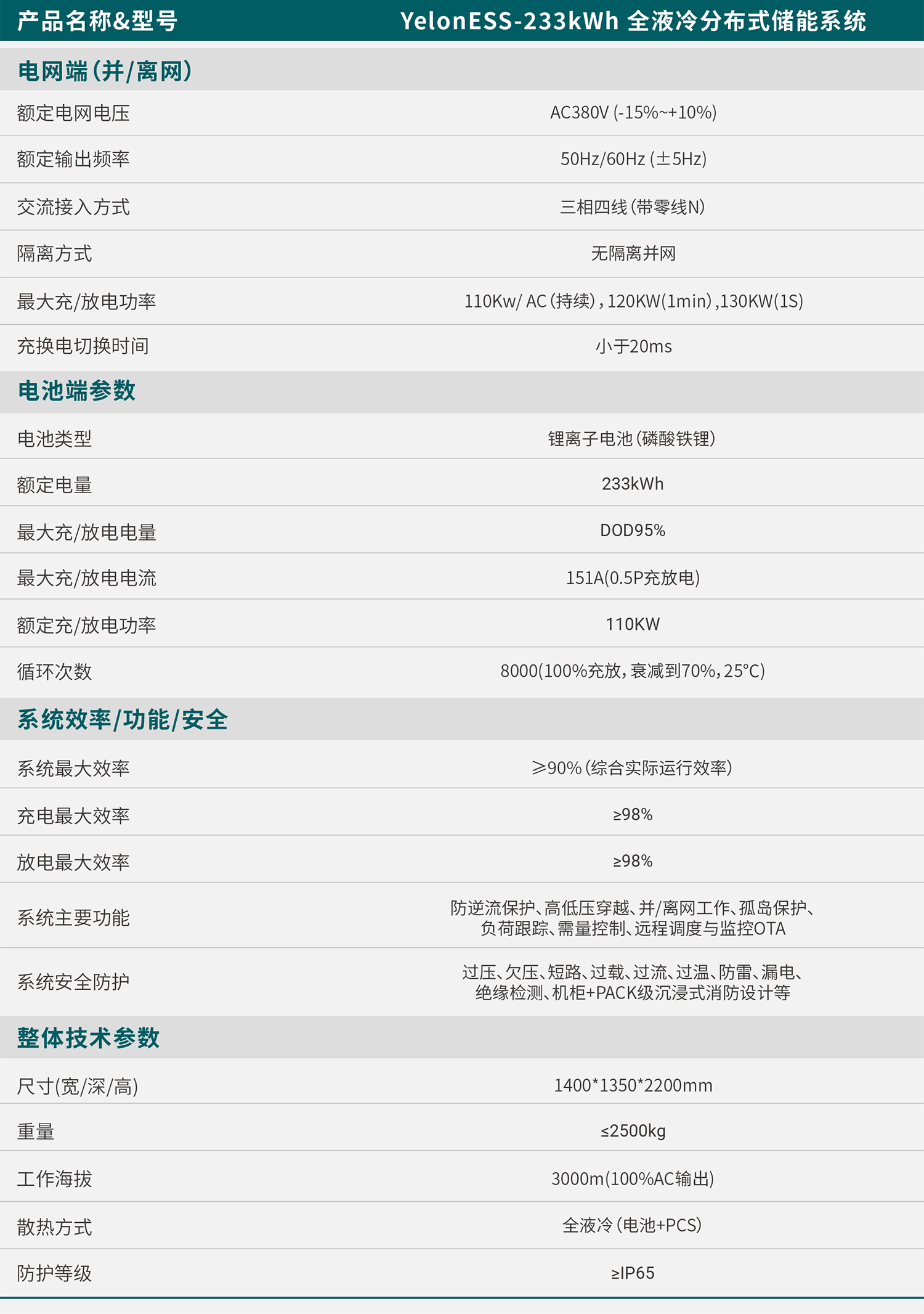Image resolution: width=924 pixels, height=1314 pixels.
Task: Select the value 全液冷(电池+PCS)
Action: [x=633, y=1225]
